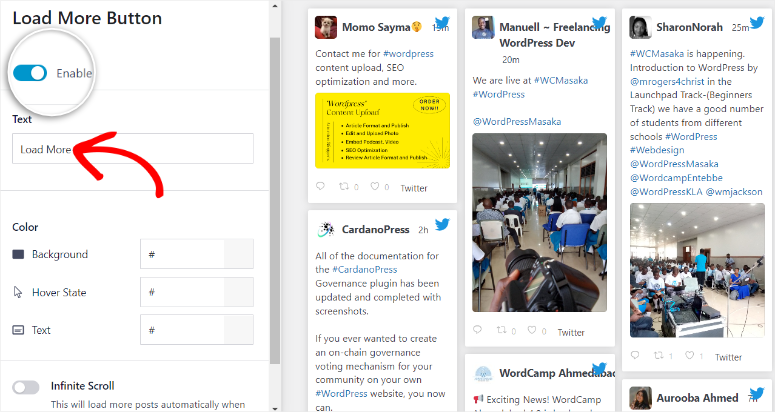Screen dimensions: 775x412
Task: Retweet Momo Sayma's tweet
Action: coord(344,186)
